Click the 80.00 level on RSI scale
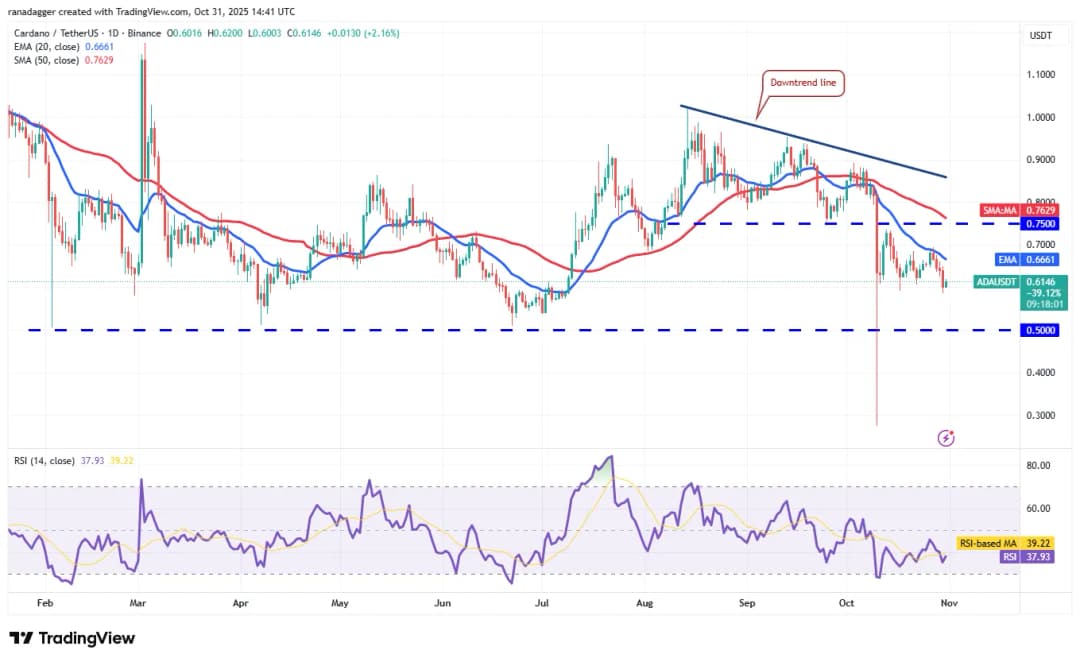Viewport: 1080px width, 662px height. [1038, 466]
